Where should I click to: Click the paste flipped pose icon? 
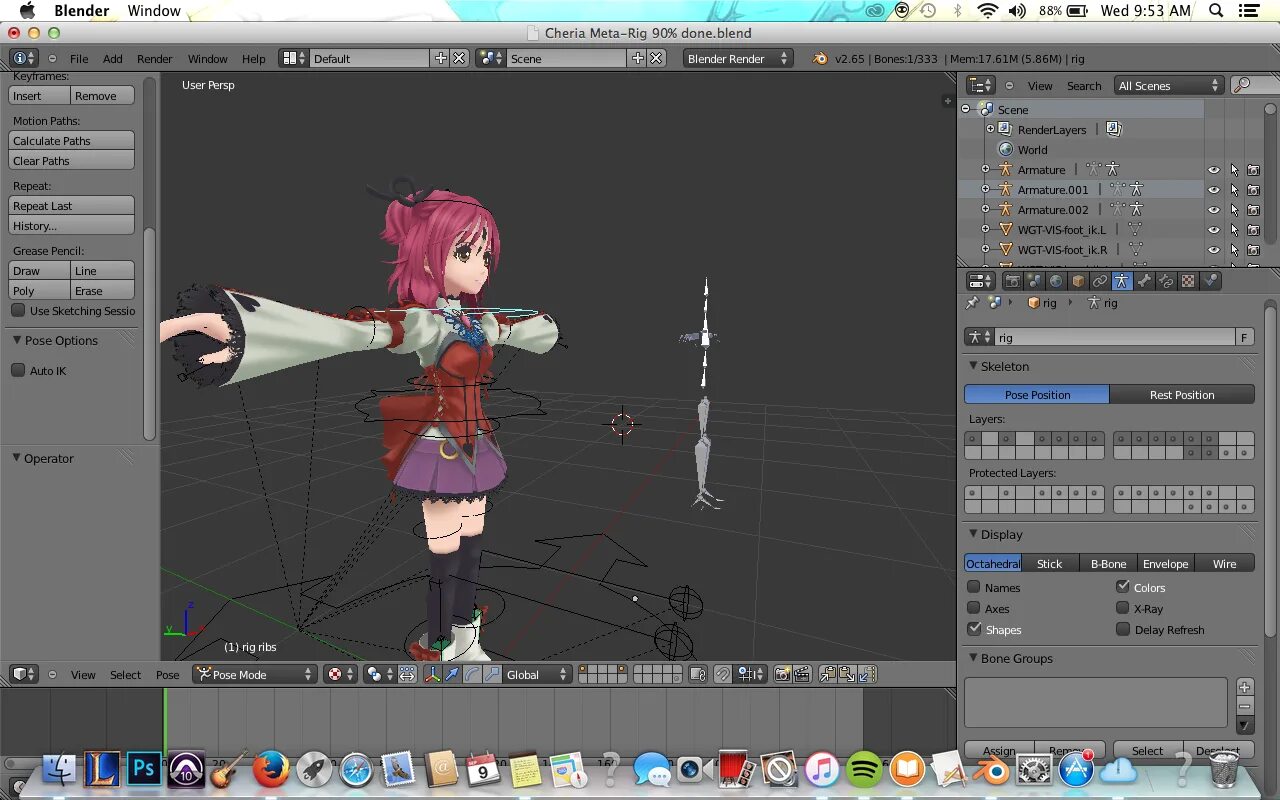[x=865, y=675]
